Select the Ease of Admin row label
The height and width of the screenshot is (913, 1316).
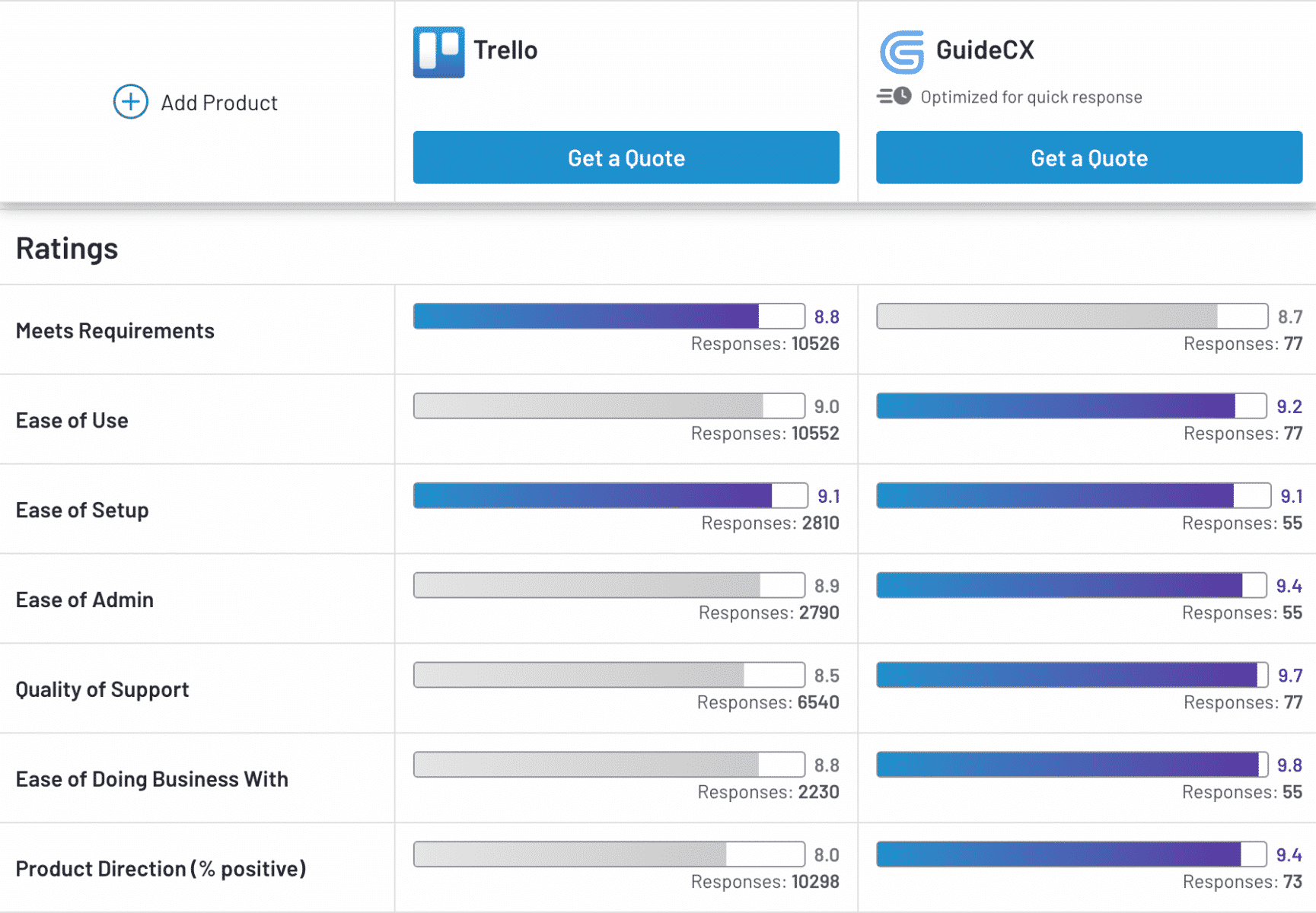tap(84, 600)
